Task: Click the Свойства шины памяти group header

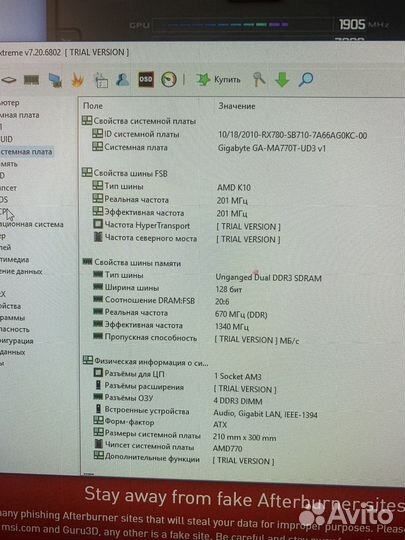Action: [132, 263]
